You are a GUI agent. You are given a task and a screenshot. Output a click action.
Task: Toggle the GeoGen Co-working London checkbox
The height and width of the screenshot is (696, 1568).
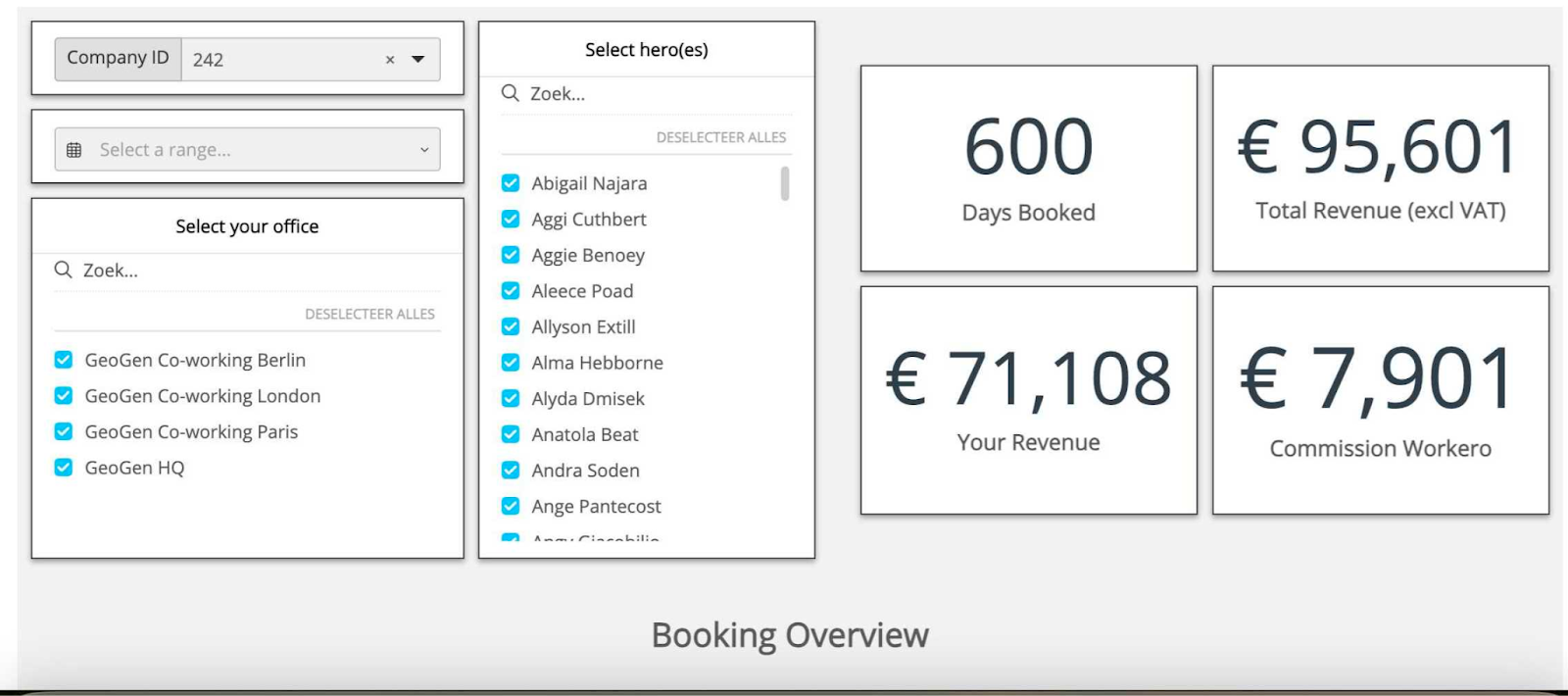click(x=64, y=396)
